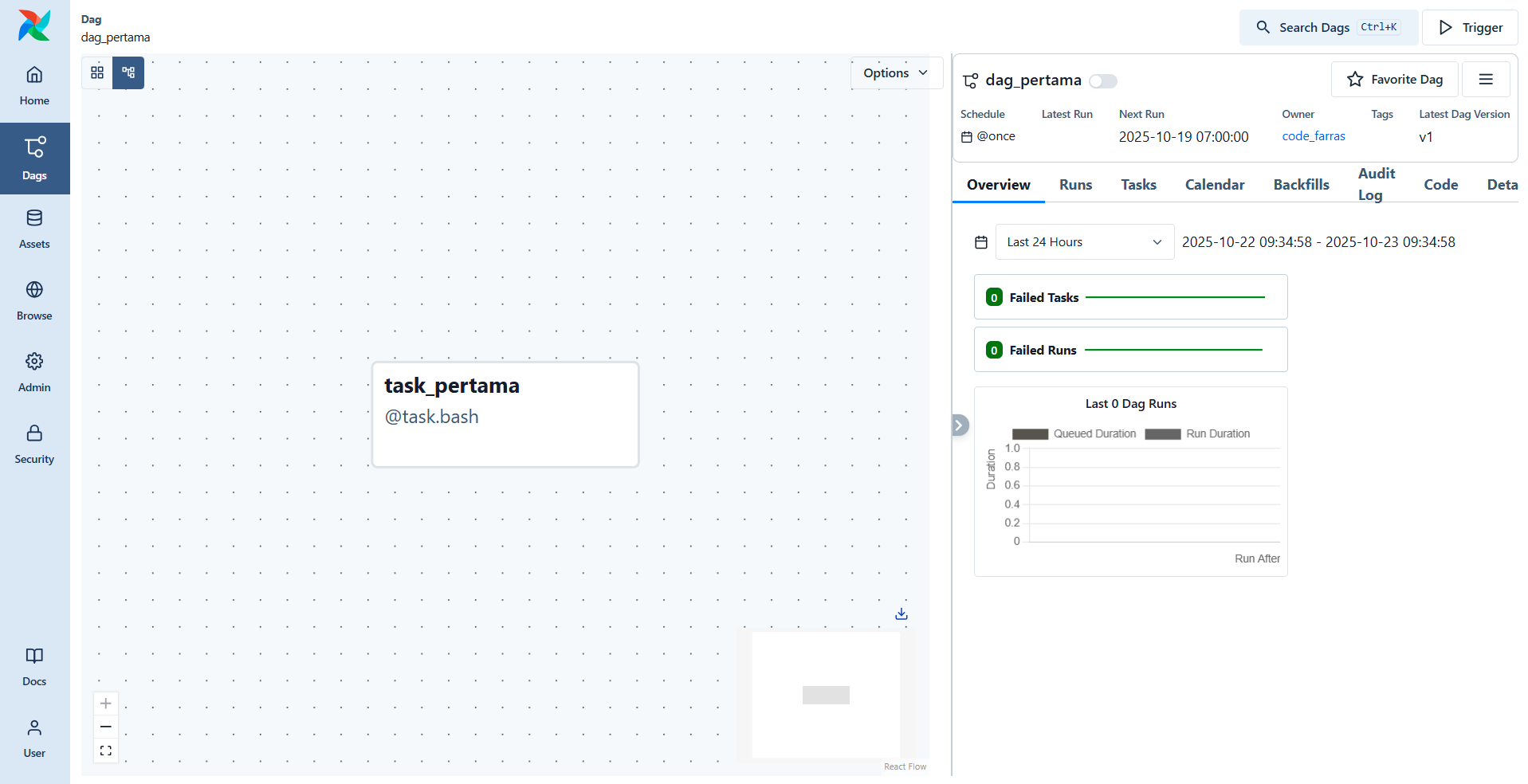Switch to the Calendar tab

(1214, 185)
